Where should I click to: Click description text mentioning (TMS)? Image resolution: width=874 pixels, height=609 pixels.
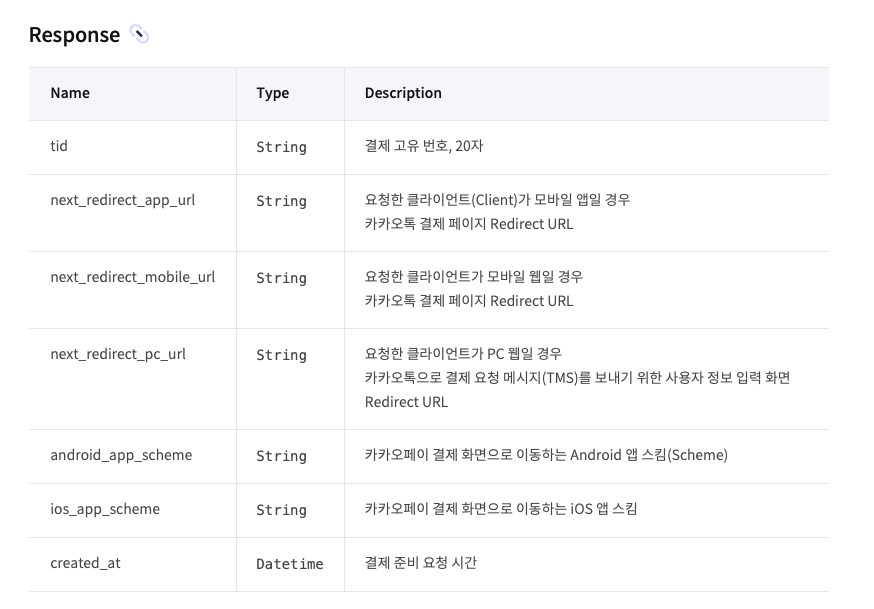[577, 378]
